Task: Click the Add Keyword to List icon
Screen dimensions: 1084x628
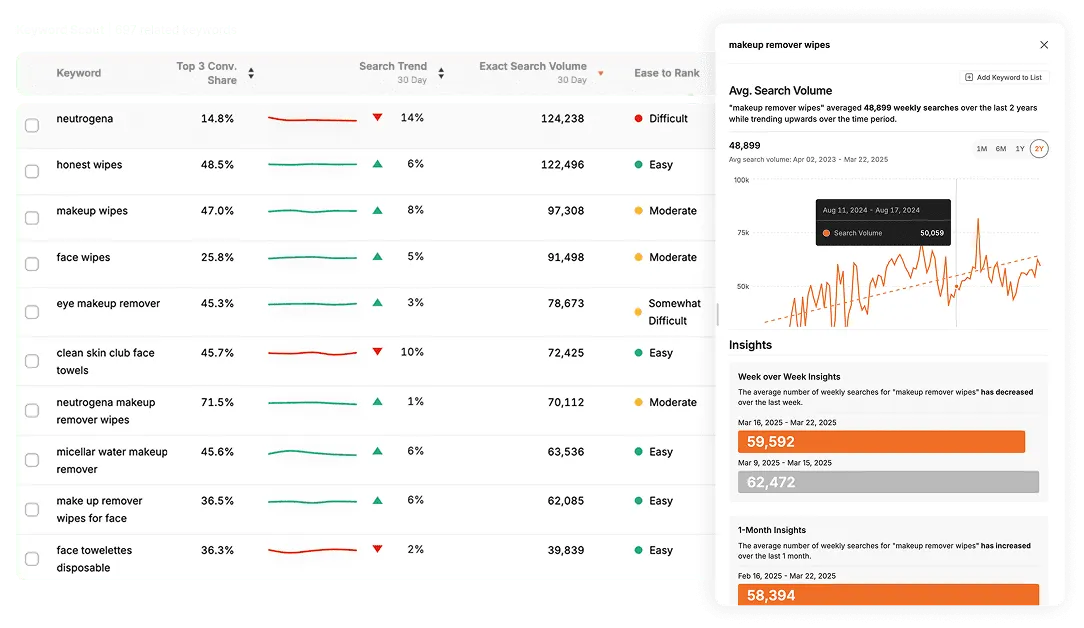Action: (x=969, y=77)
